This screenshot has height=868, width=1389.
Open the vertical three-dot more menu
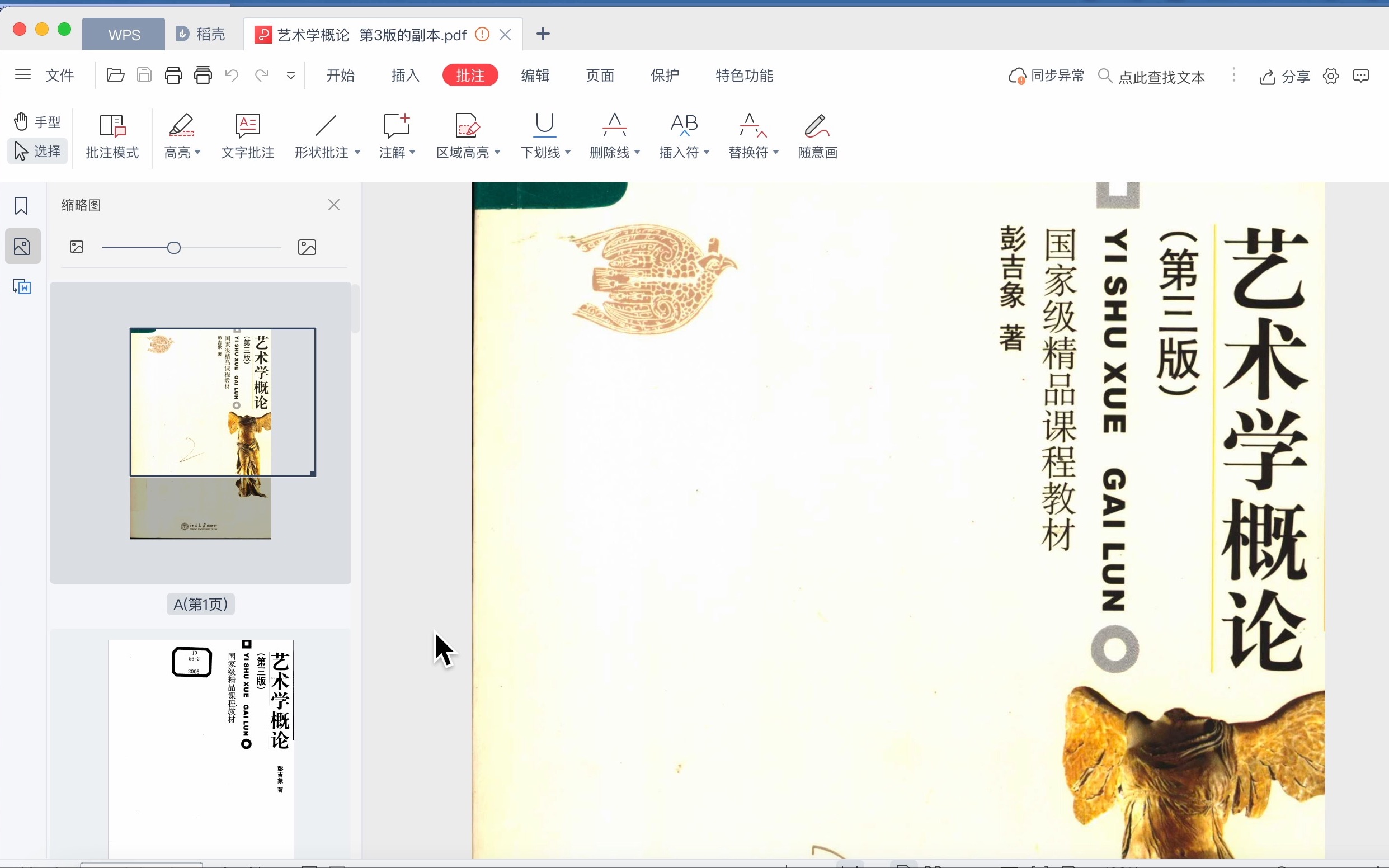1234,75
